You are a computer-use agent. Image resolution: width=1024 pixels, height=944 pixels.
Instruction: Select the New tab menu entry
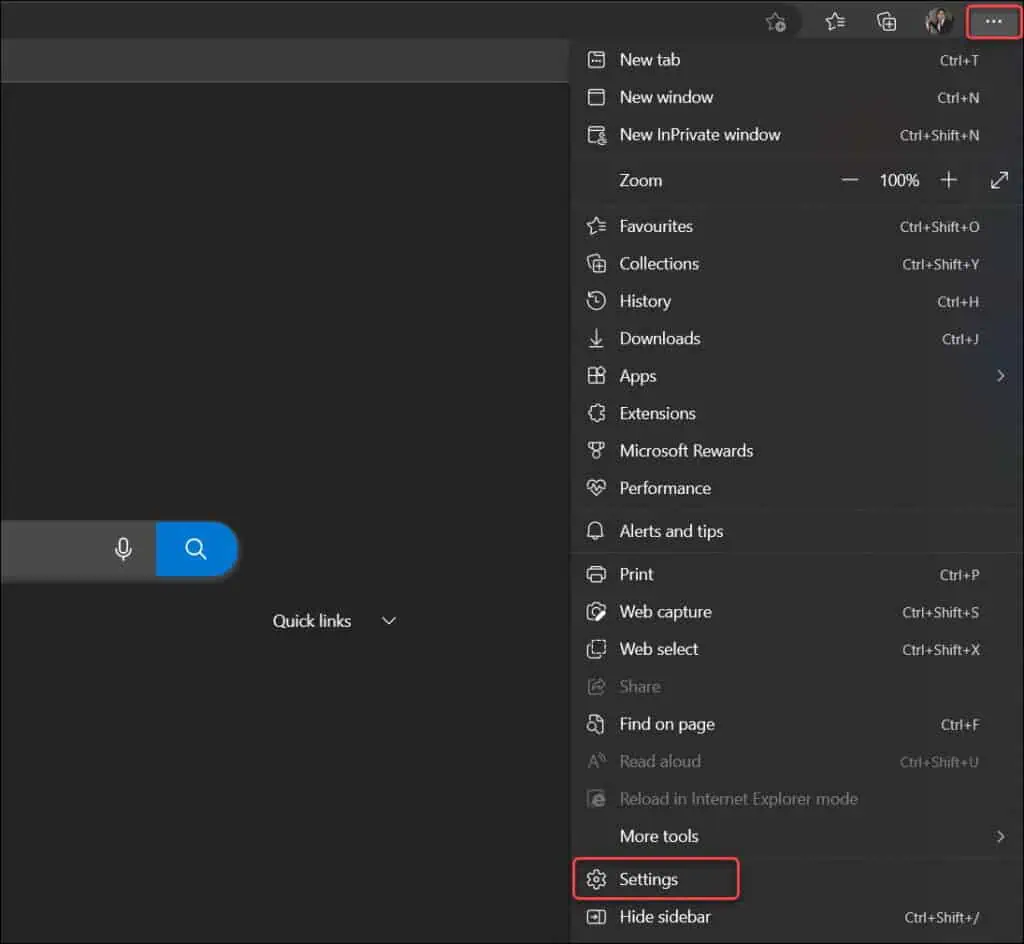[797, 60]
